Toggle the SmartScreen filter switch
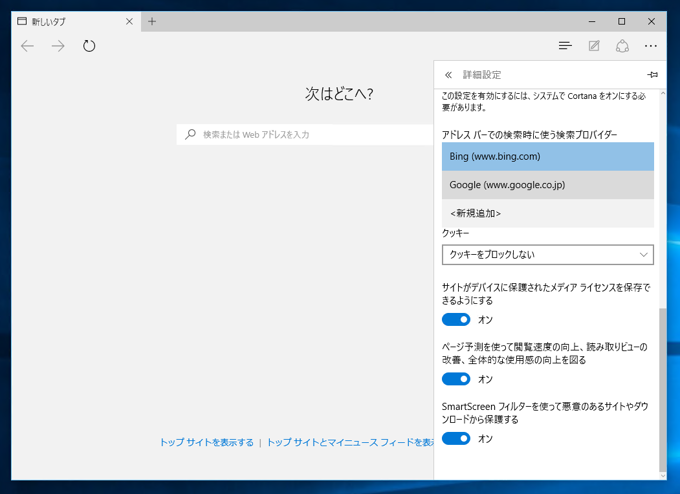Image resolution: width=680 pixels, height=494 pixels. pyautogui.click(x=456, y=438)
